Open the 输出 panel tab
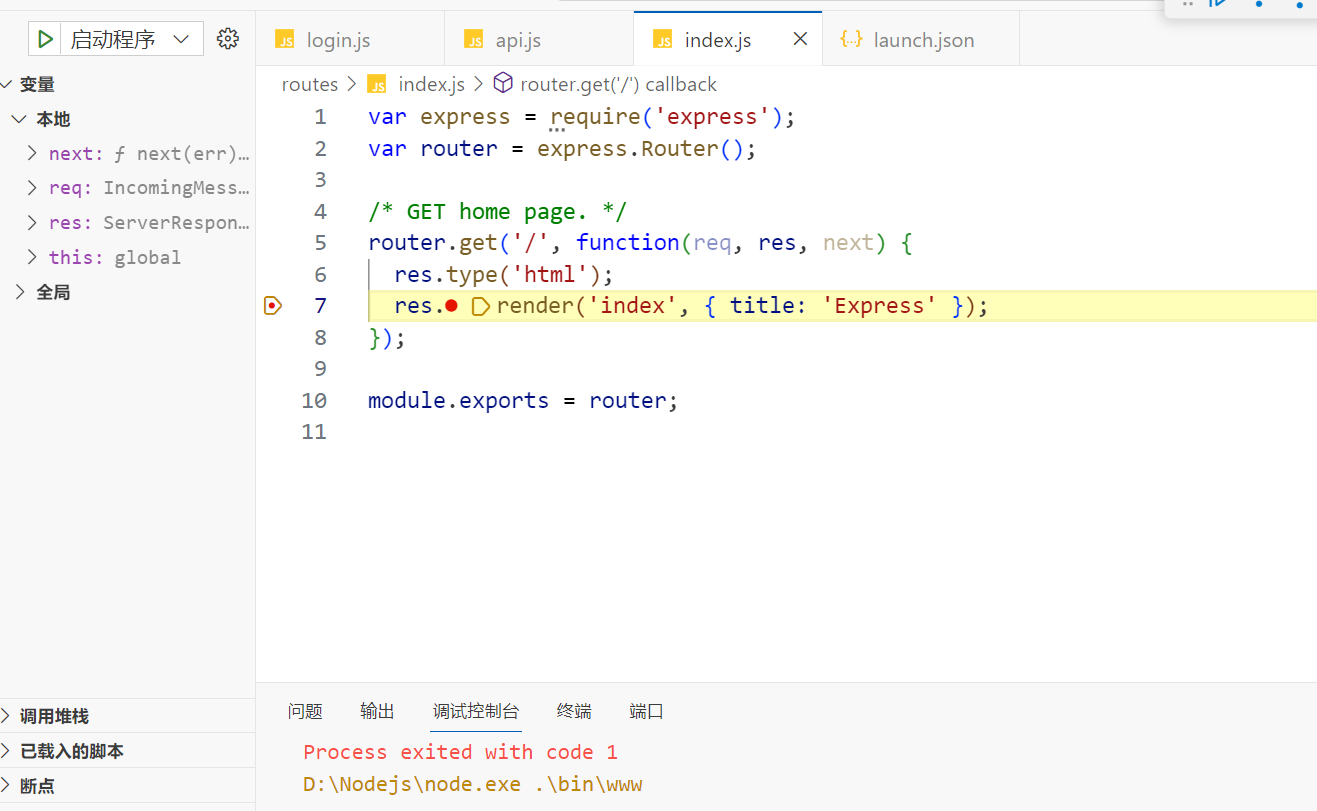The image size is (1317, 811). tap(377, 711)
